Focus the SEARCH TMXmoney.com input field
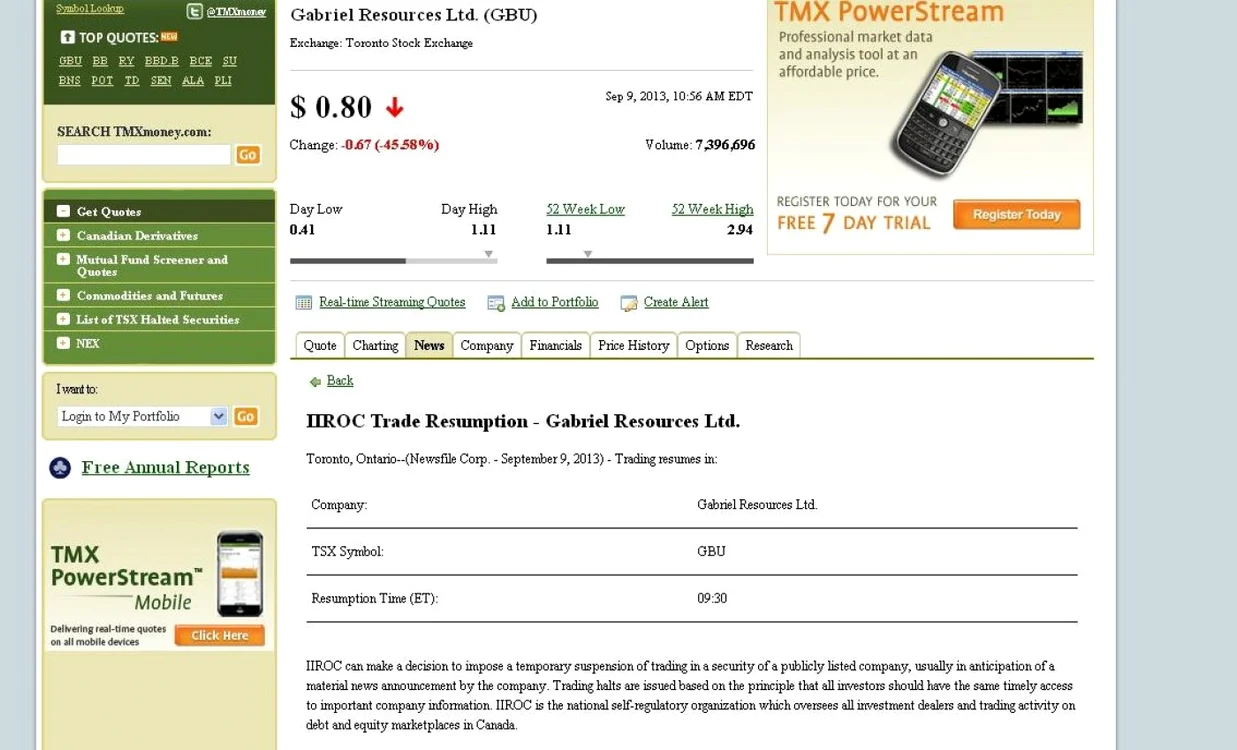Image resolution: width=1237 pixels, height=750 pixels. pyautogui.click(x=144, y=155)
